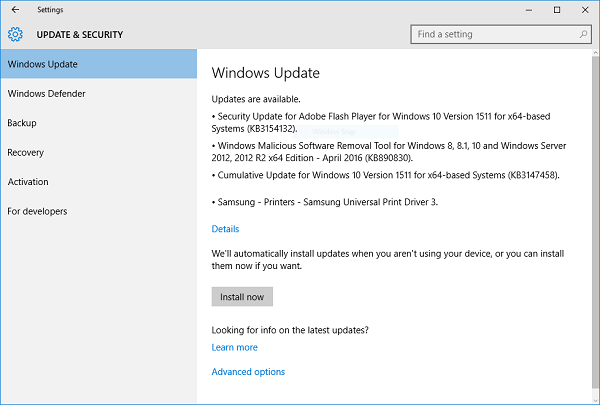Close the Settings window
Viewport: 600px width, 405px height.
[x=585, y=10]
